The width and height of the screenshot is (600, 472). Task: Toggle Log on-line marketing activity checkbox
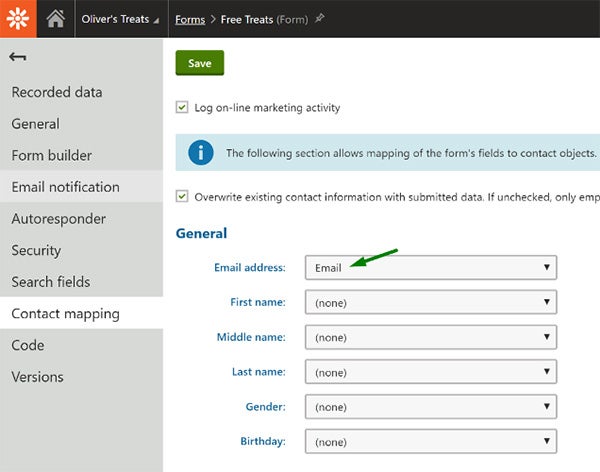[182, 108]
